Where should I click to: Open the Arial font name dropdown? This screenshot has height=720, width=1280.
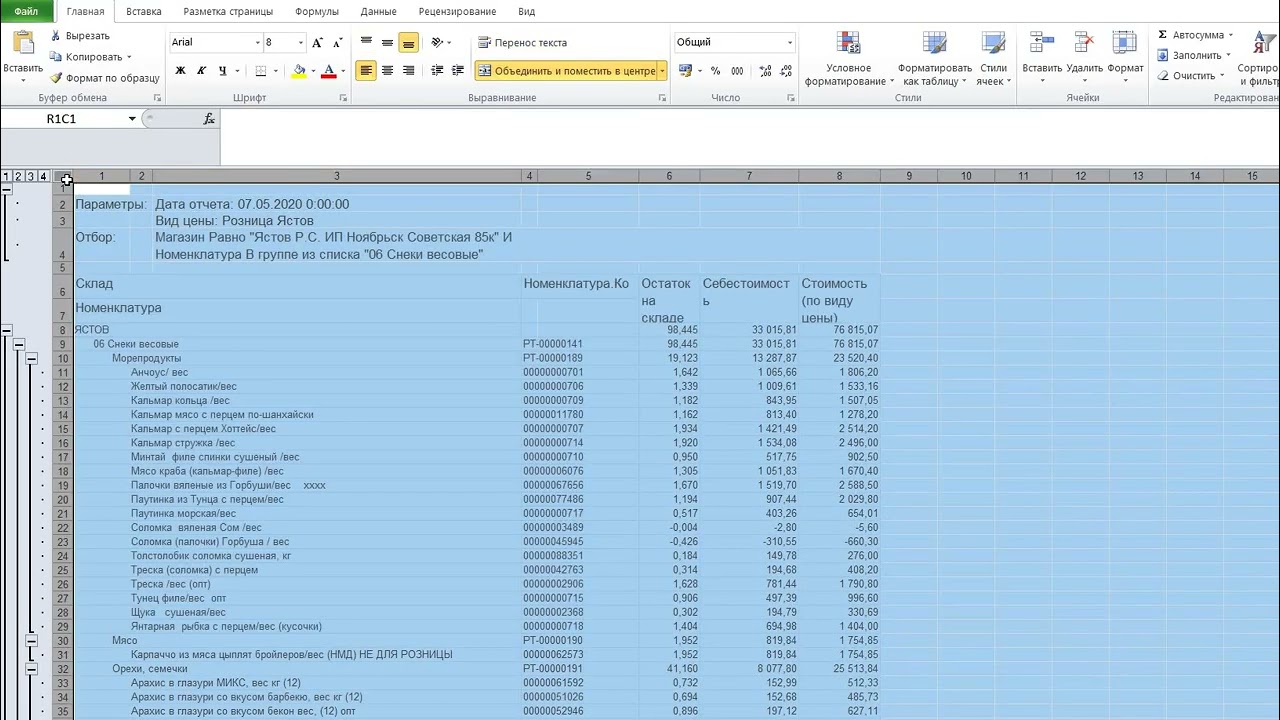(257, 42)
